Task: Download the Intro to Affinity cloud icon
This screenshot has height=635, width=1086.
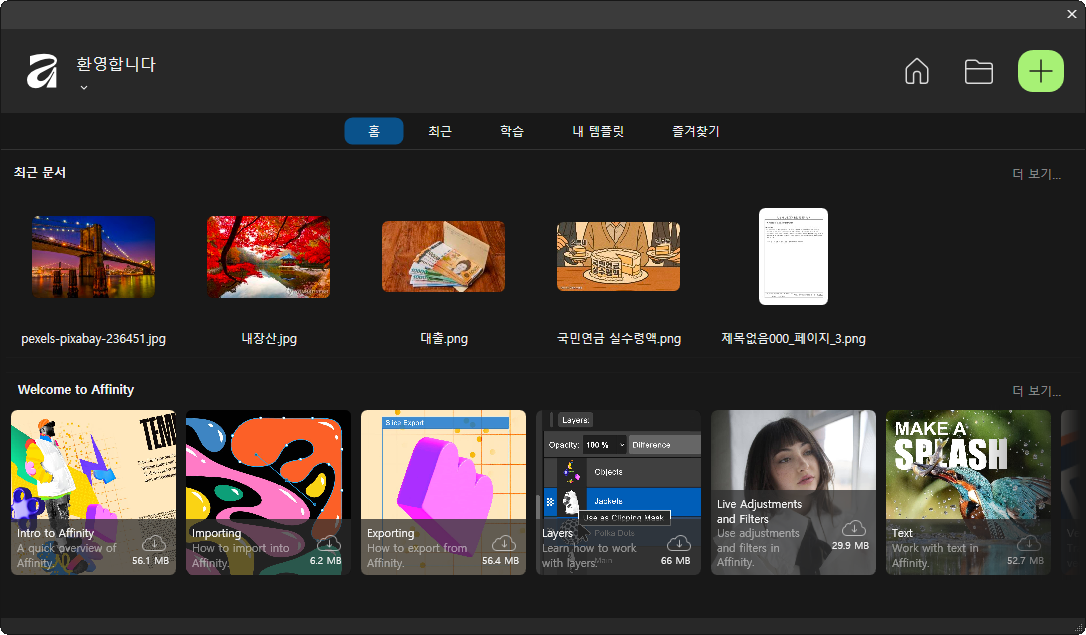Action: coord(154,543)
